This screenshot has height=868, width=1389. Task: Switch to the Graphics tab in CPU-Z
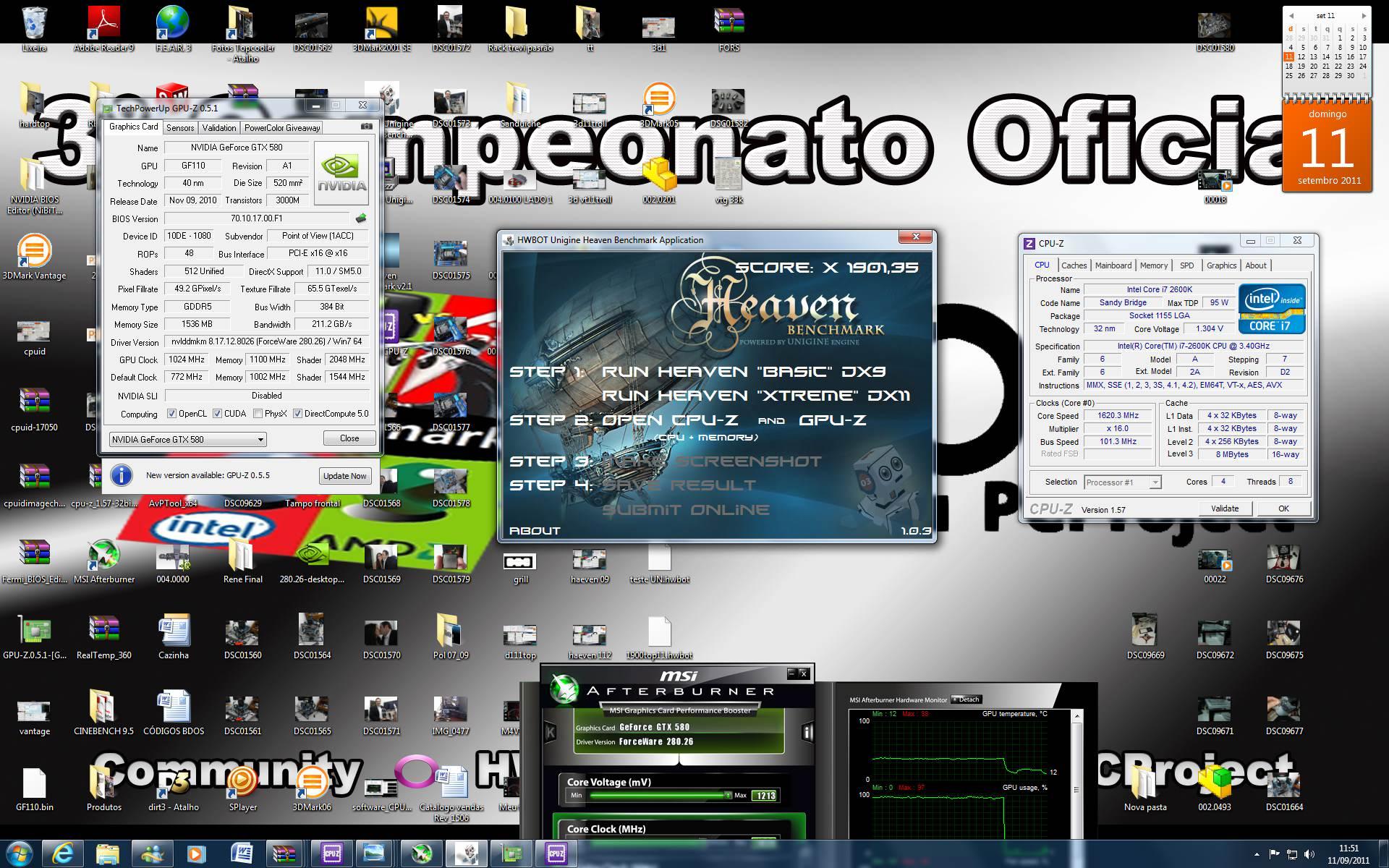1221,265
